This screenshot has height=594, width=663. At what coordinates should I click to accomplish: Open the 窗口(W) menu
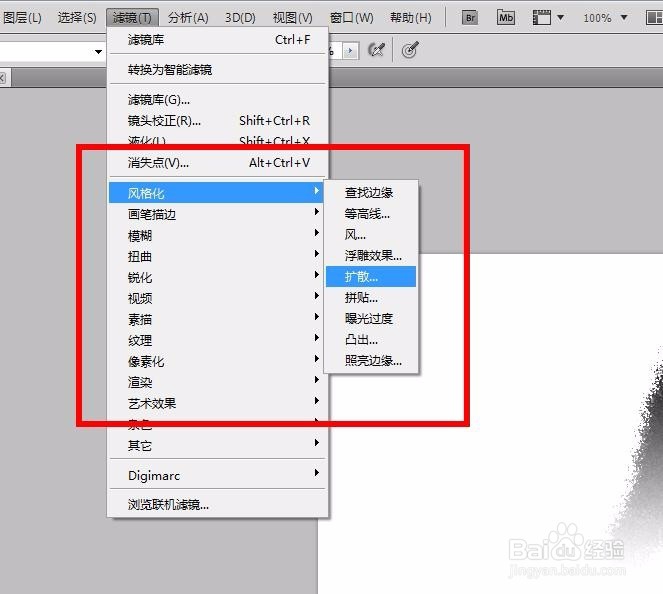tap(351, 18)
